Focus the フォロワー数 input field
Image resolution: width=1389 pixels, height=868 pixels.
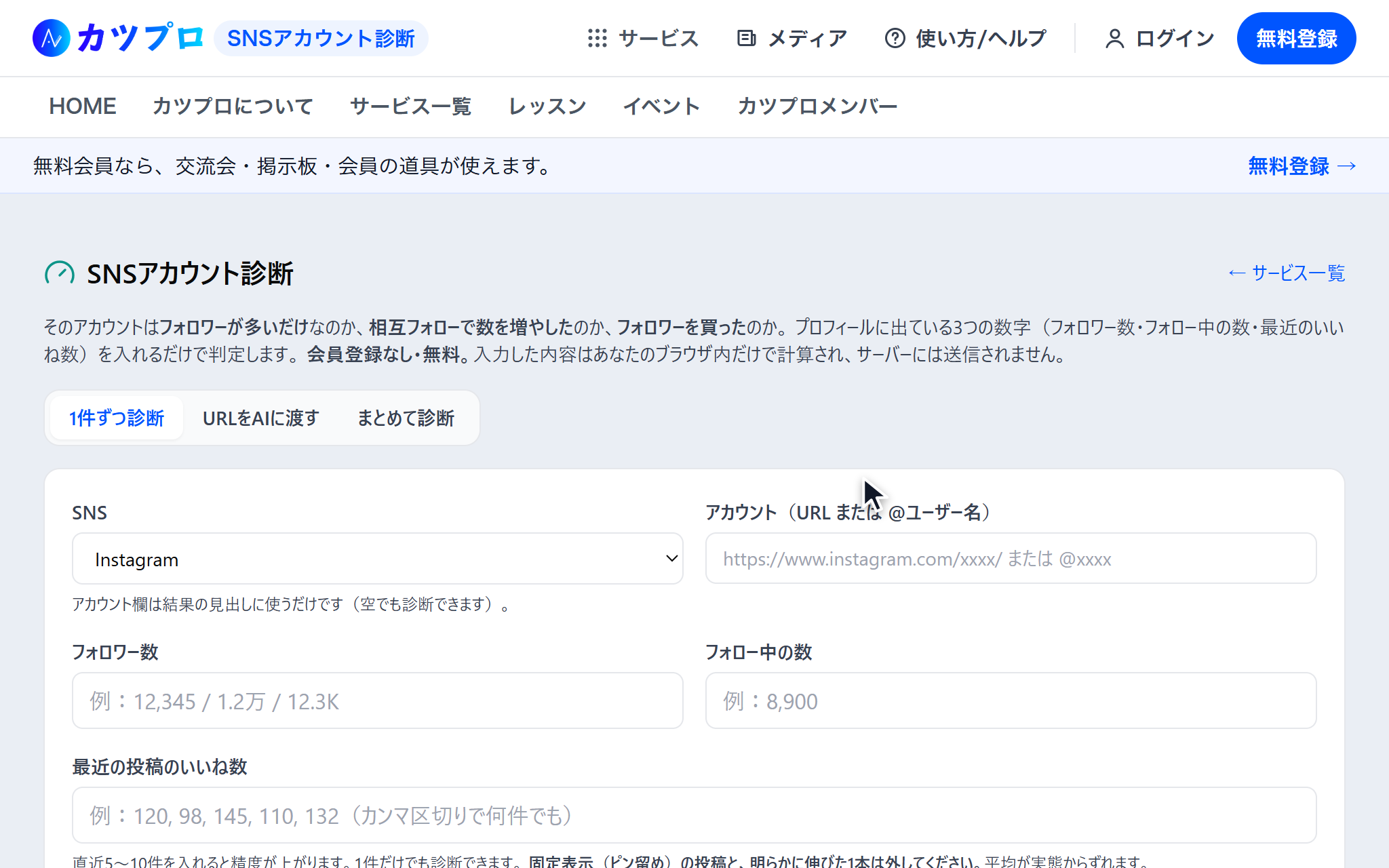click(377, 701)
